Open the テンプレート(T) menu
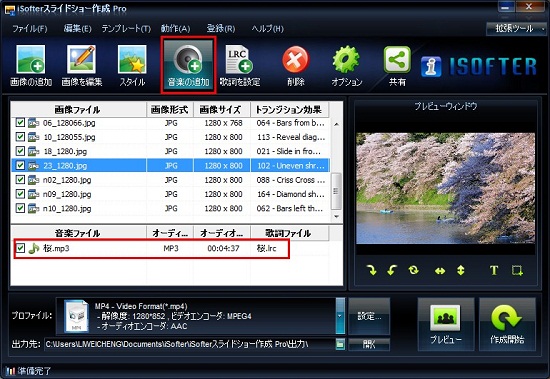Image resolution: width=550 pixels, height=379 pixels. coord(126,29)
